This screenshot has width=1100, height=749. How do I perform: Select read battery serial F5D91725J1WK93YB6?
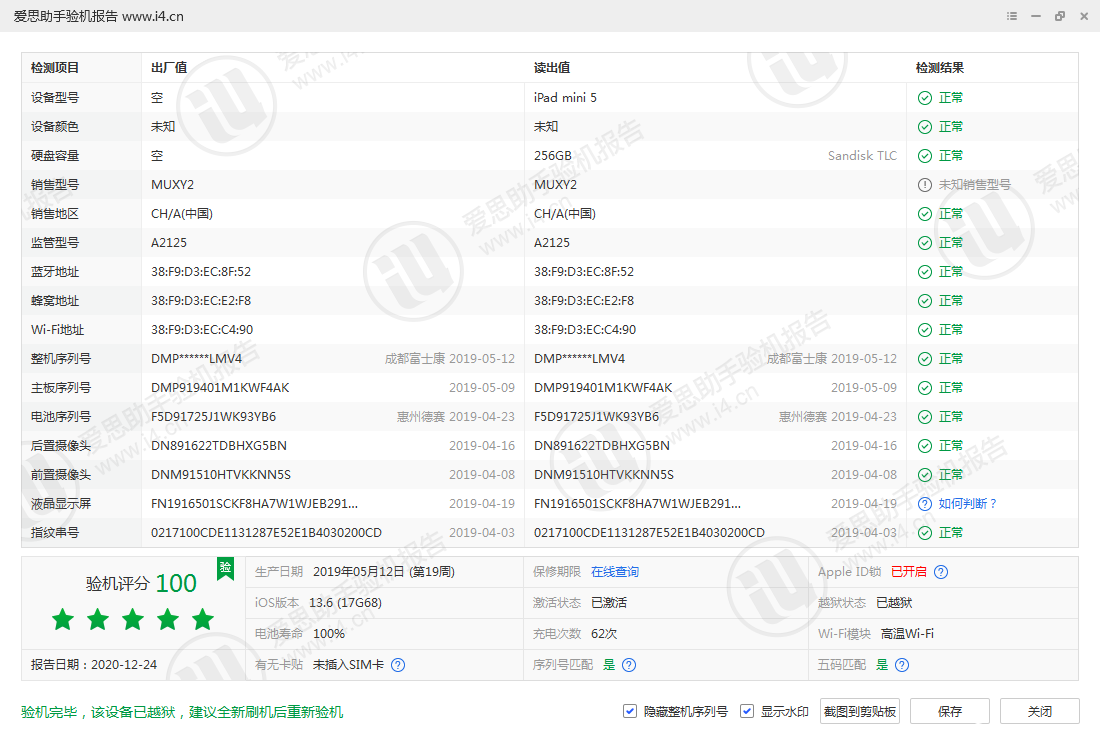point(596,417)
